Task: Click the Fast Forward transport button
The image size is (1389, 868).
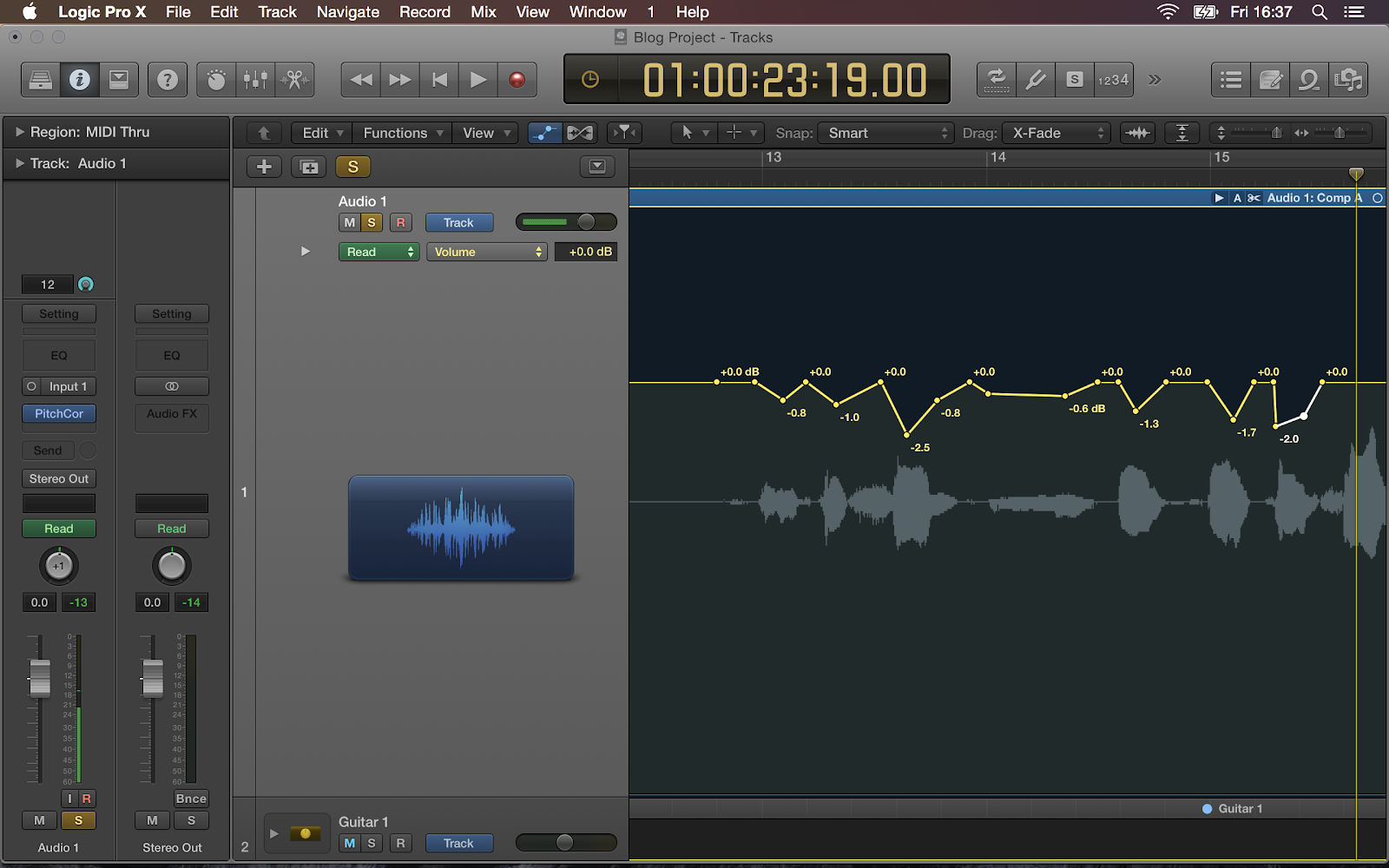Action: pyautogui.click(x=400, y=80)
